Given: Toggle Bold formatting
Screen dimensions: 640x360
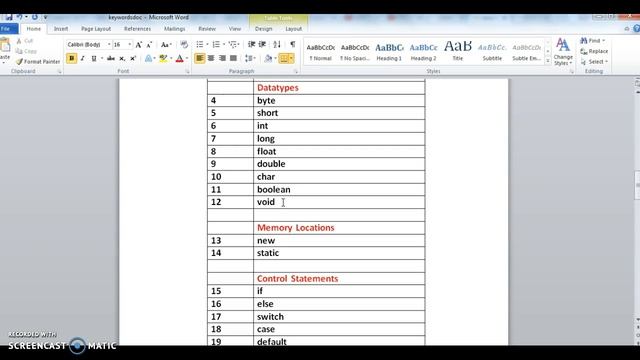Looking at the screenshot, I should (71, 58).
